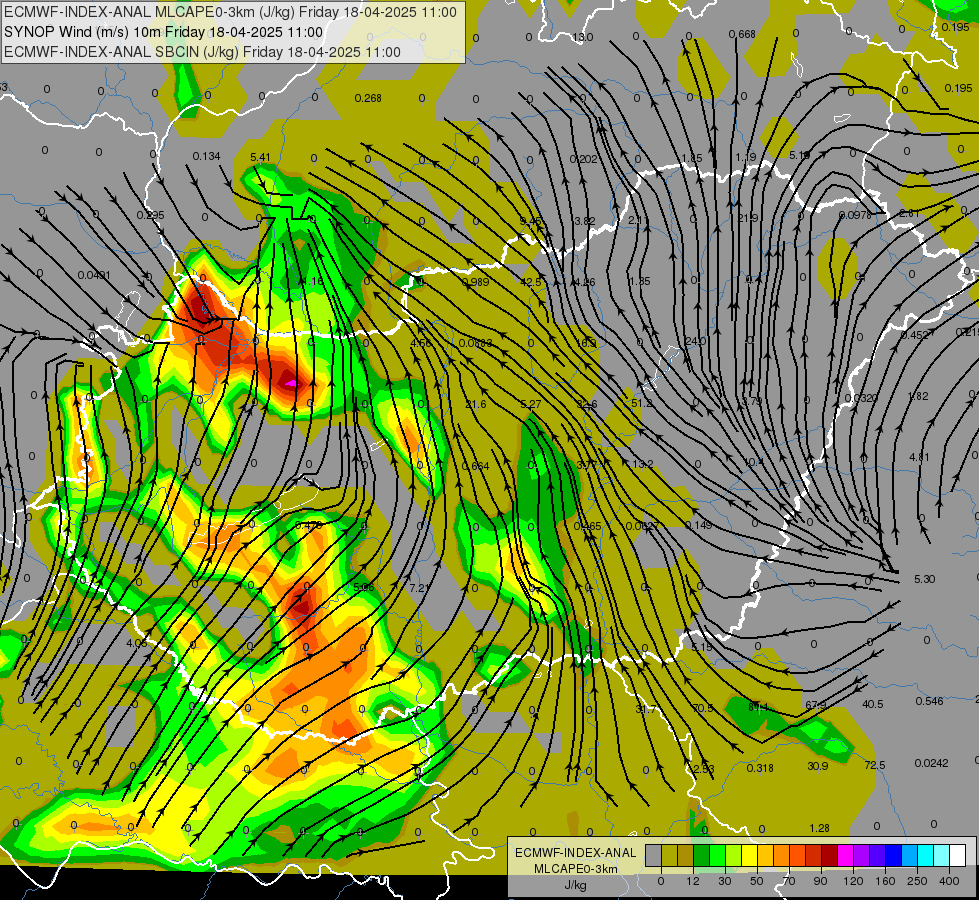Click the map value '2.81'
The width and height of the screenshot is (979, 900).
click(910, 214)
